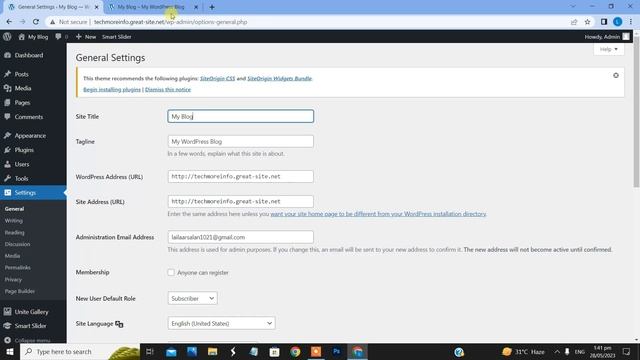
Task: Open Chrome side panel
Action: [604, 22]
